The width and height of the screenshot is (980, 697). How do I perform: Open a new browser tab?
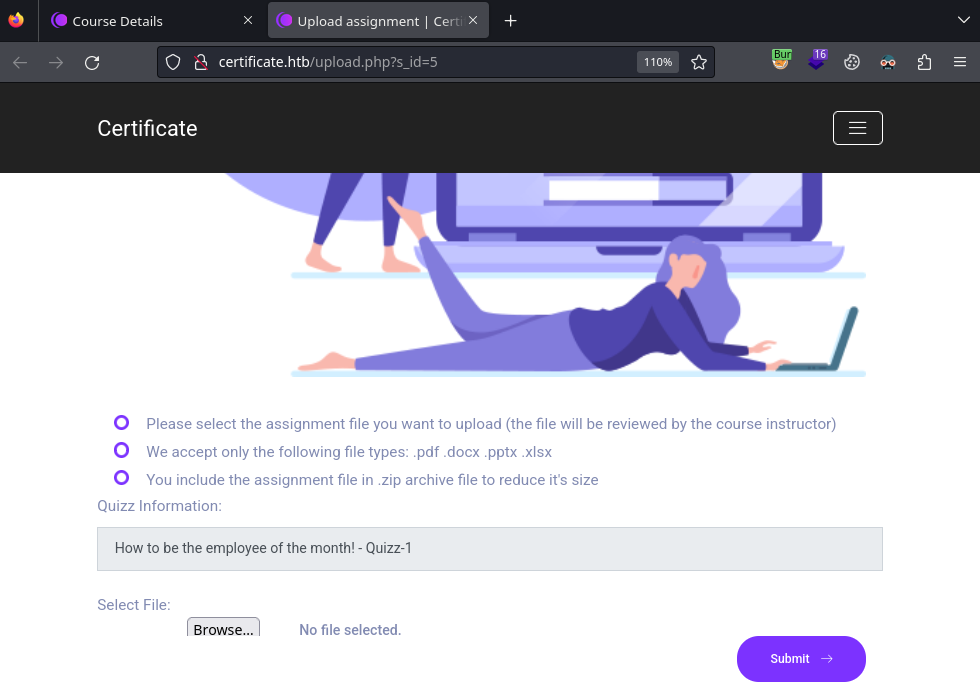511,21
